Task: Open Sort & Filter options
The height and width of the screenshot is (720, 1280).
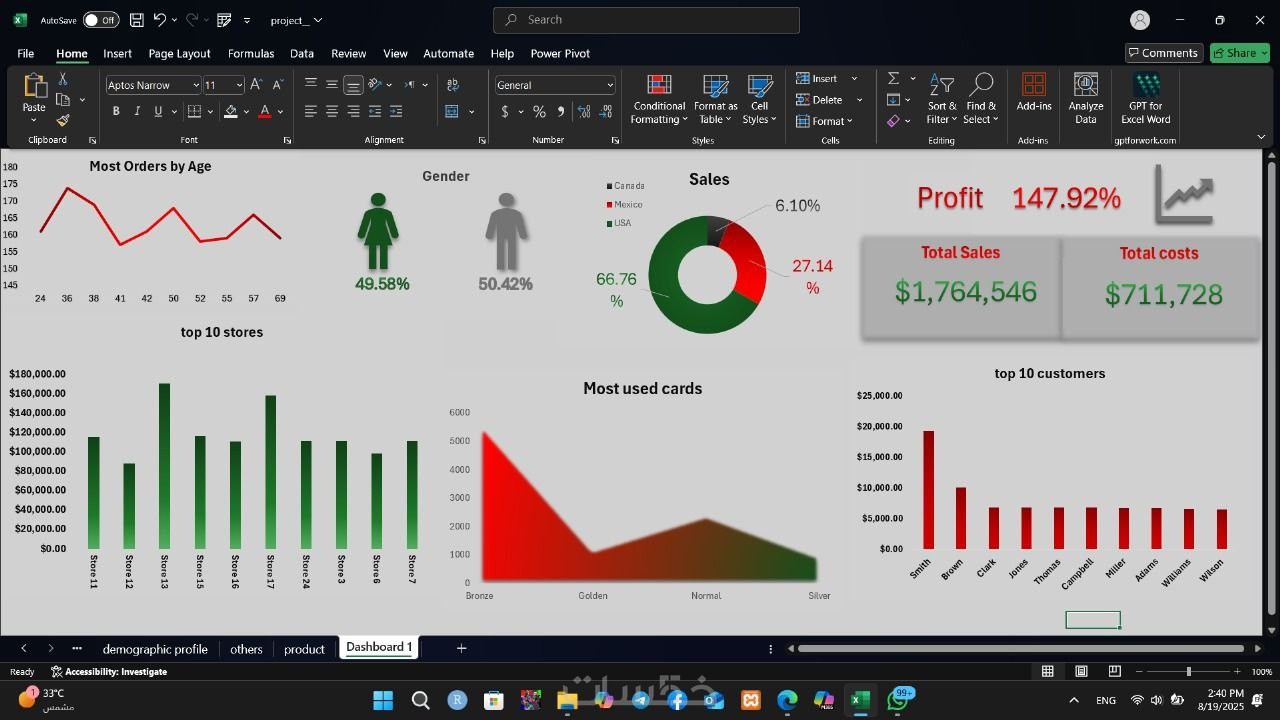Action: (942, 100)
